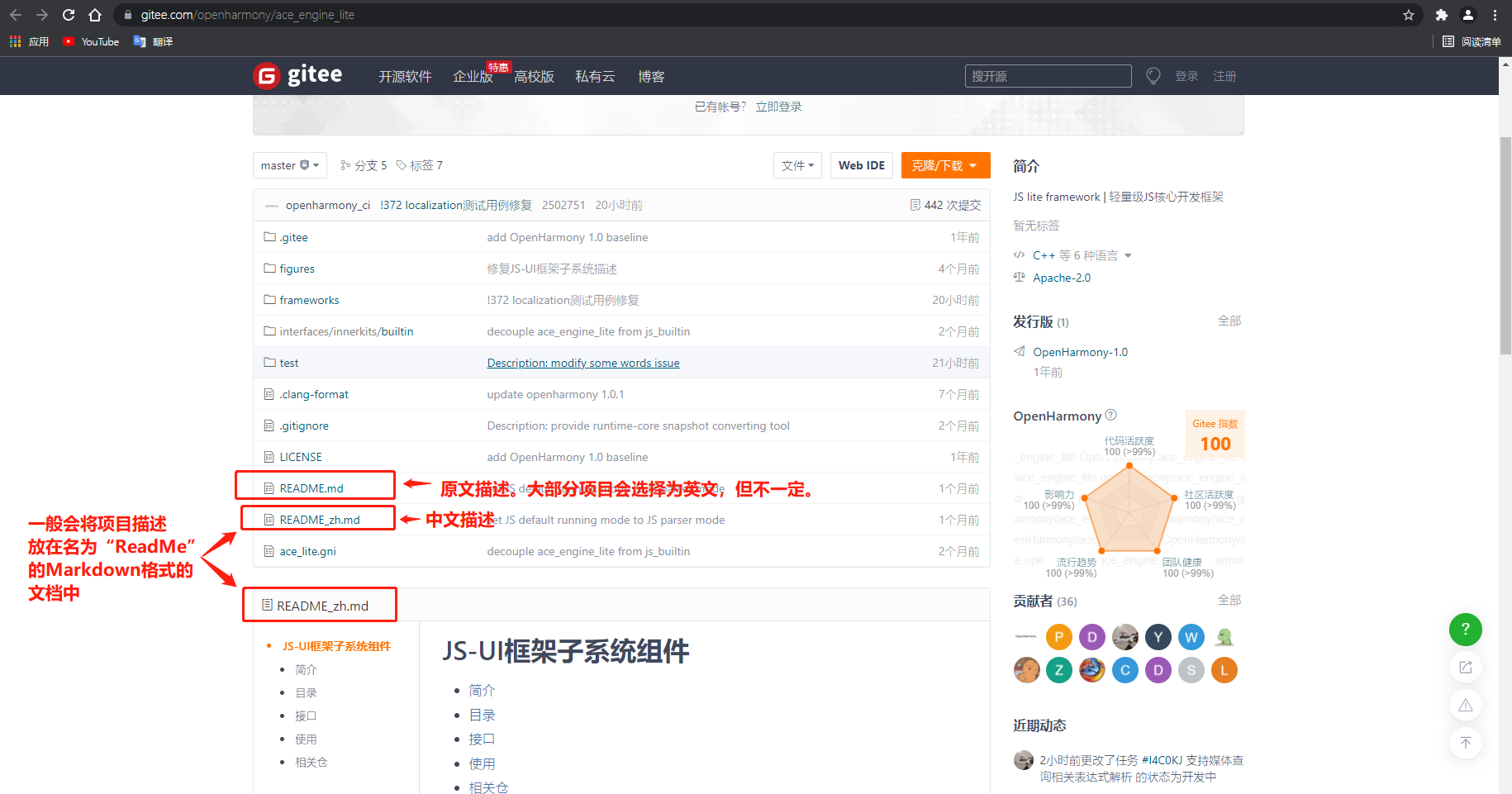Viewport: 1512px width, 794px height.
Task: Open the .gitignore file
Action: (304, 426)
